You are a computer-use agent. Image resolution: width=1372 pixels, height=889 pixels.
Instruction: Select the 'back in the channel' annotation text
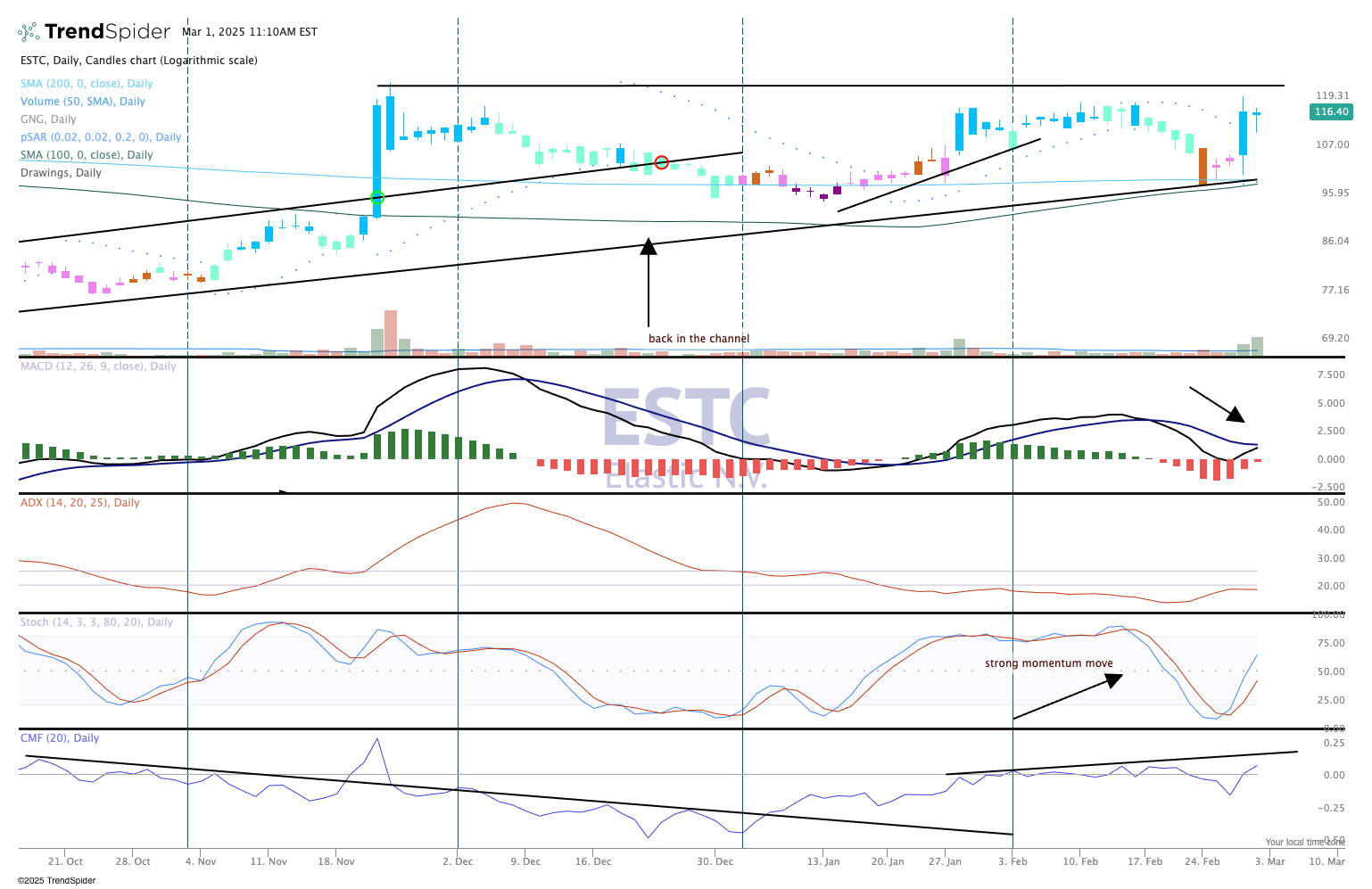(x=698, y=339)
